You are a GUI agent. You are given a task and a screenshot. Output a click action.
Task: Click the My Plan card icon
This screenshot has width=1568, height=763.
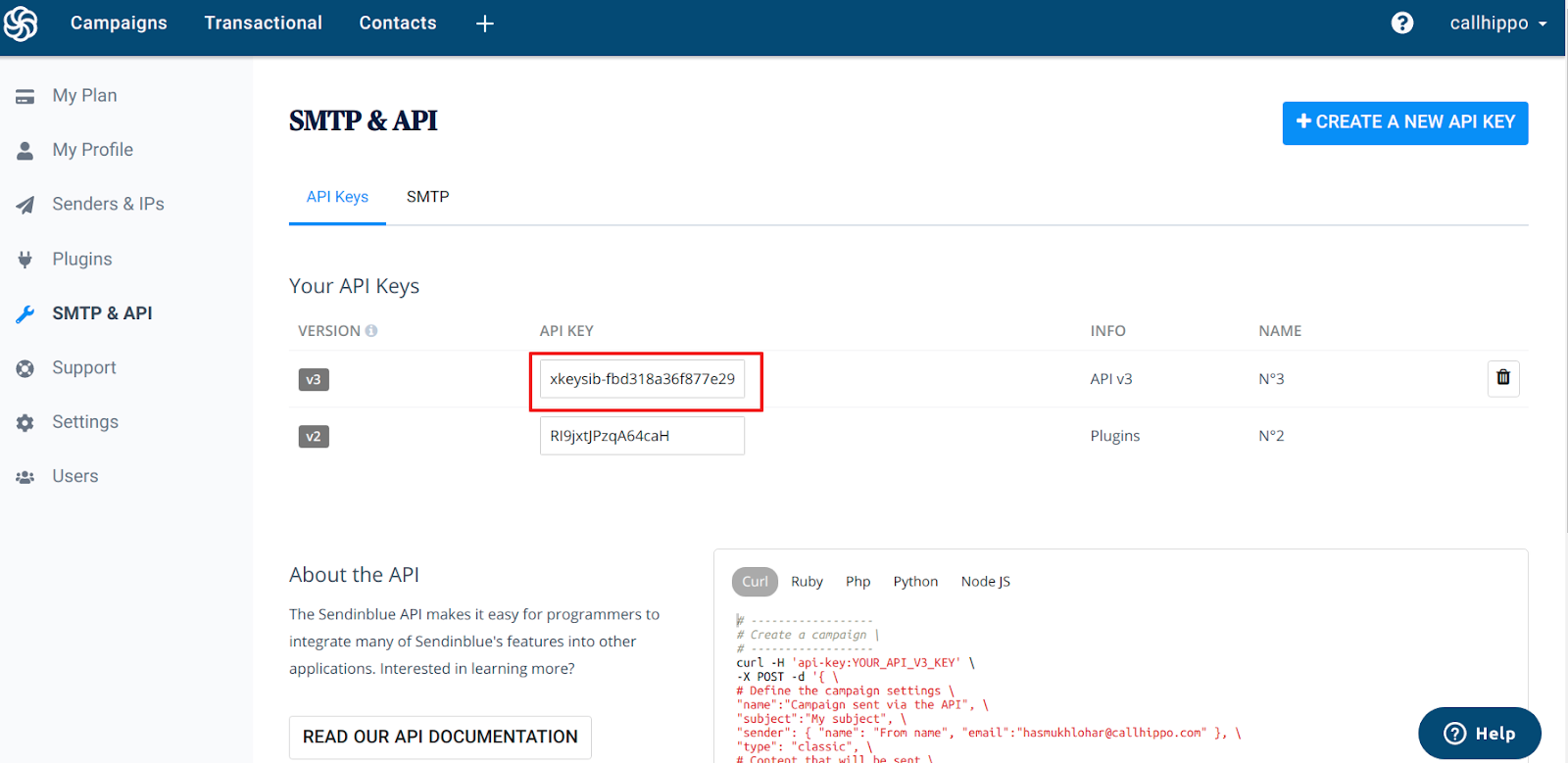[25, 96]
